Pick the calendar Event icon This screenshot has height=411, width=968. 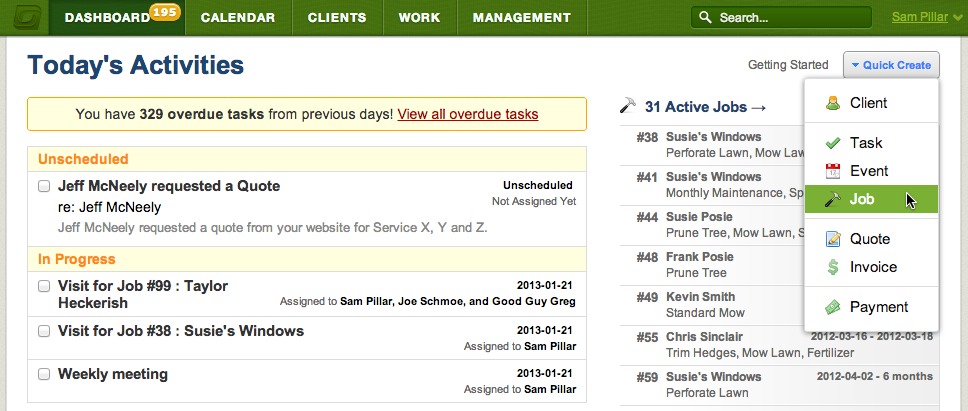pyautogui.click(x=833, y=171)
